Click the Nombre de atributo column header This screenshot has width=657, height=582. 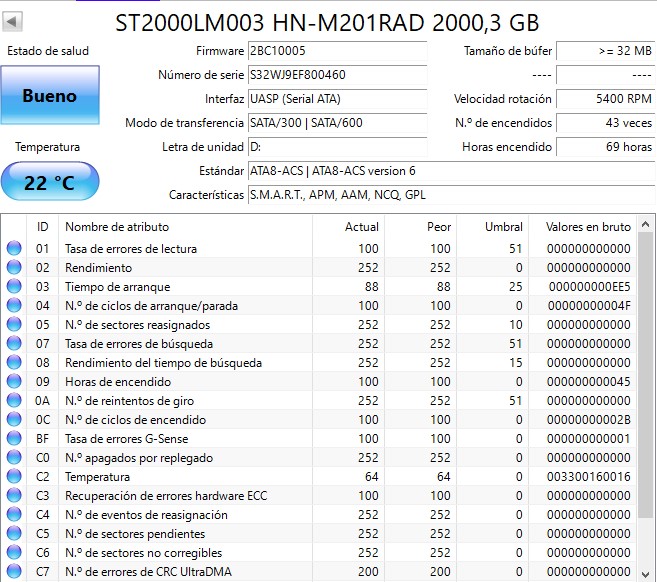coord(185,227)
